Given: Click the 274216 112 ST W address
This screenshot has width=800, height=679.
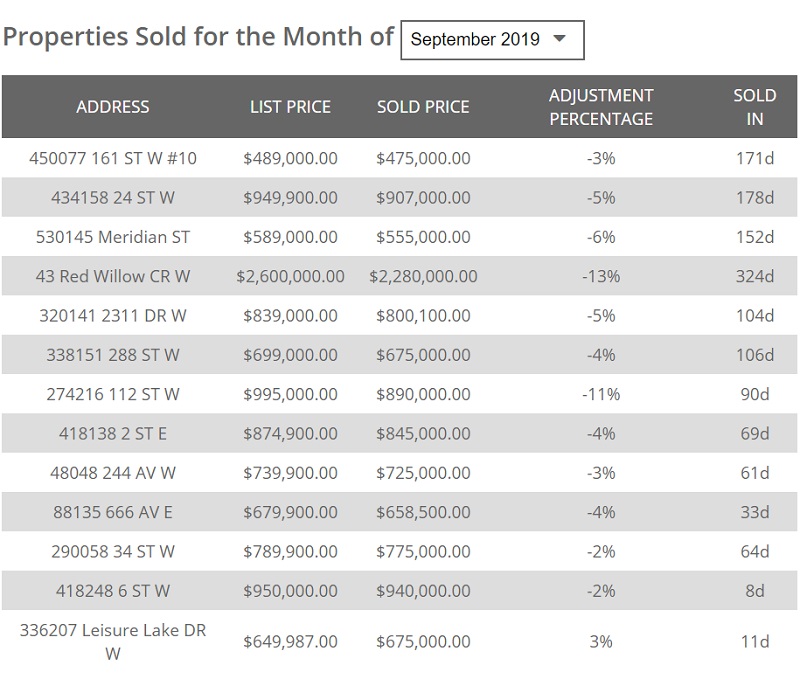Looking at the screenshot, I should [113, 394].
